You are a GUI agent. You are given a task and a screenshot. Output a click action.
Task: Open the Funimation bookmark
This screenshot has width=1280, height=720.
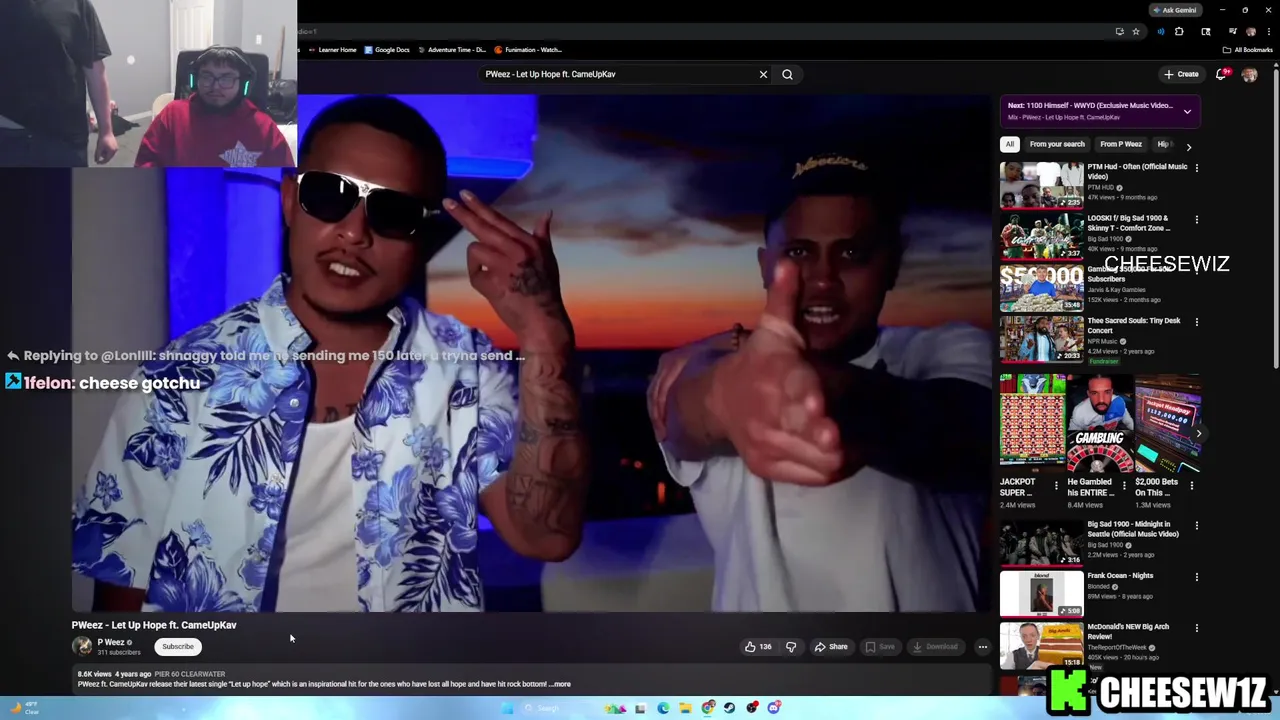point(528,50)
